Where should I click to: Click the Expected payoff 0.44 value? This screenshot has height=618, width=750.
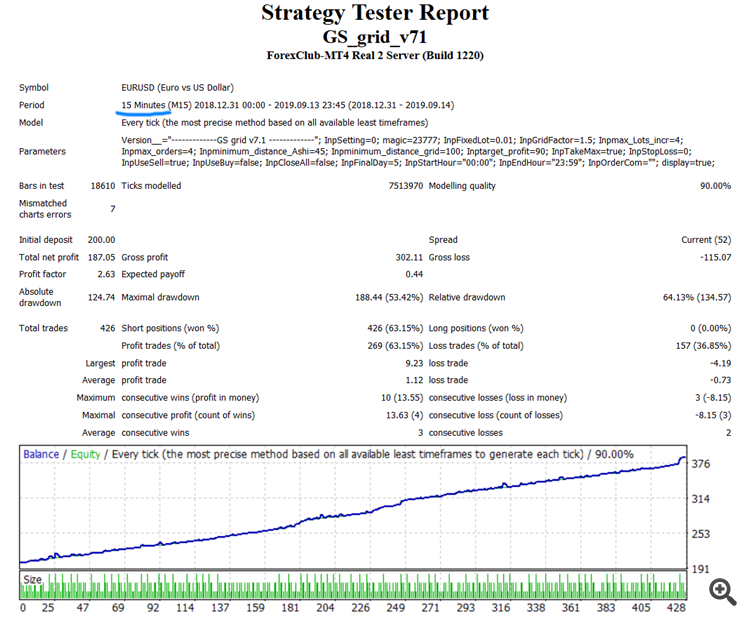(414, 274)
